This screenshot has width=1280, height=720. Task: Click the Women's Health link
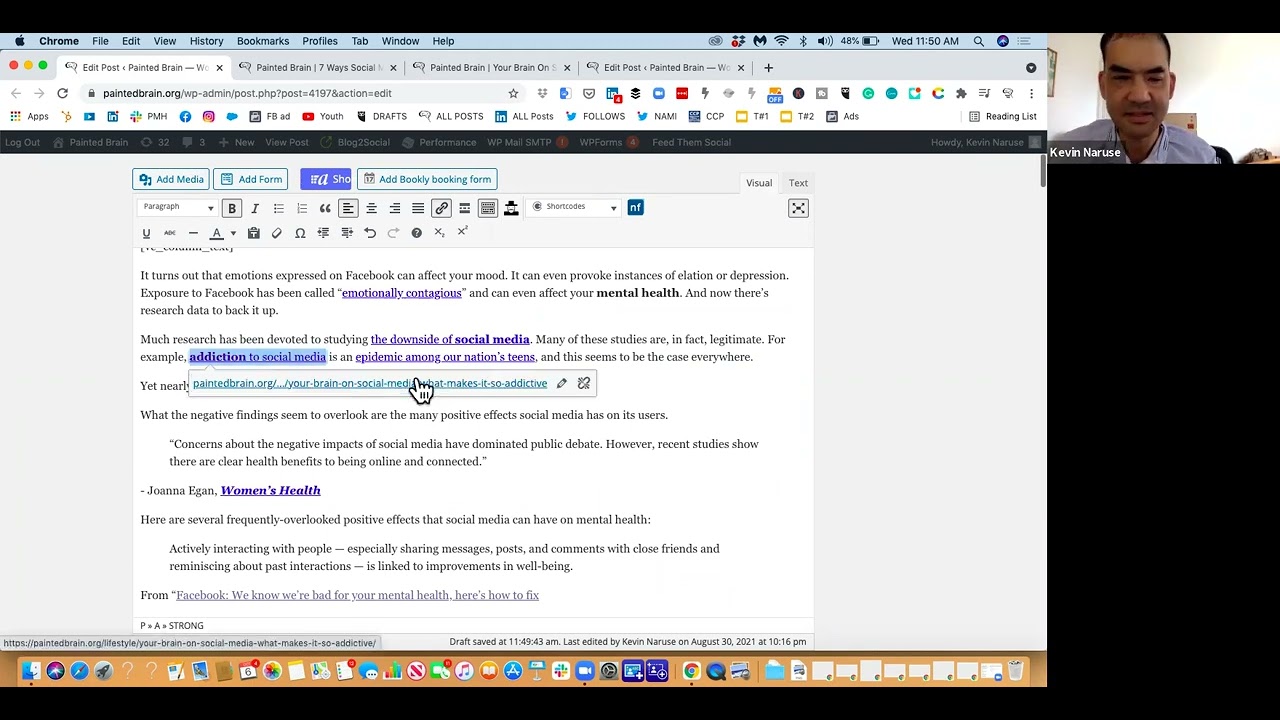coord(270,490)
